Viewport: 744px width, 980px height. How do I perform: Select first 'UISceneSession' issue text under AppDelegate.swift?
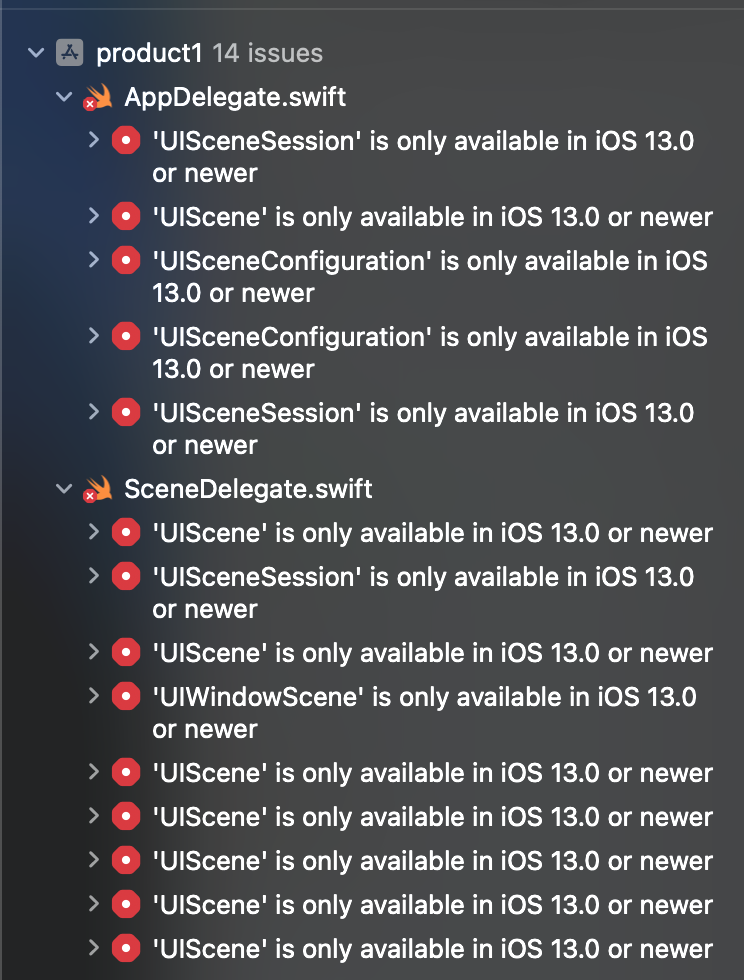pos(423,157)
